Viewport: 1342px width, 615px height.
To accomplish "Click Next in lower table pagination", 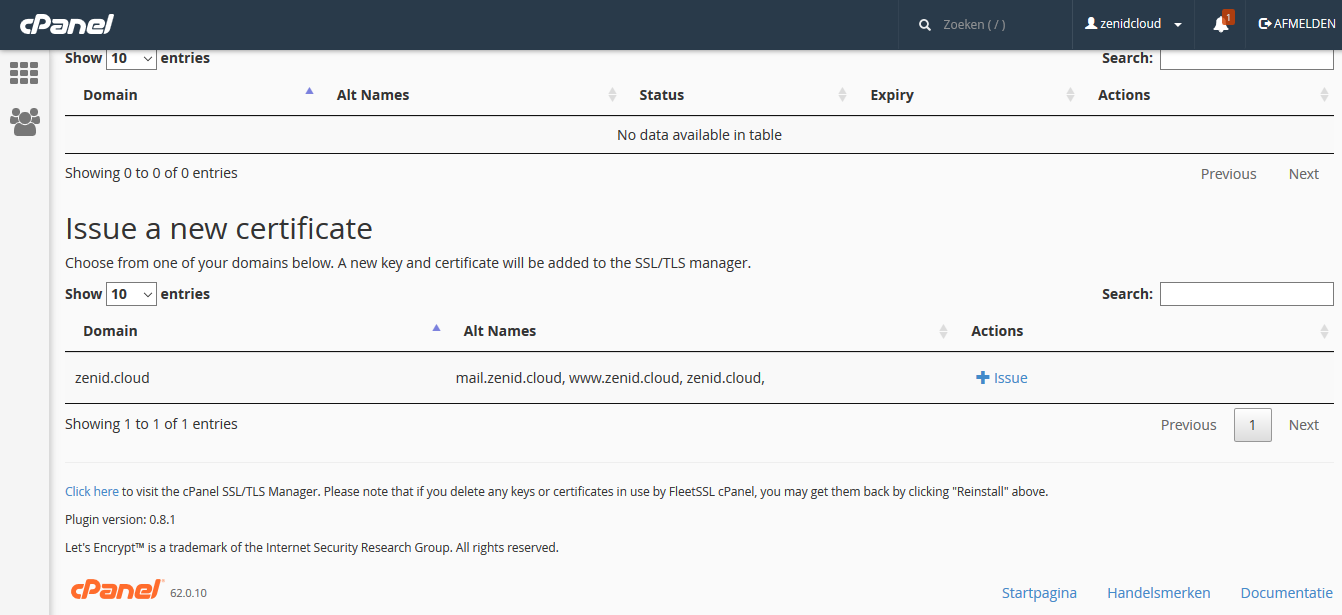I will pos(1303,425).
